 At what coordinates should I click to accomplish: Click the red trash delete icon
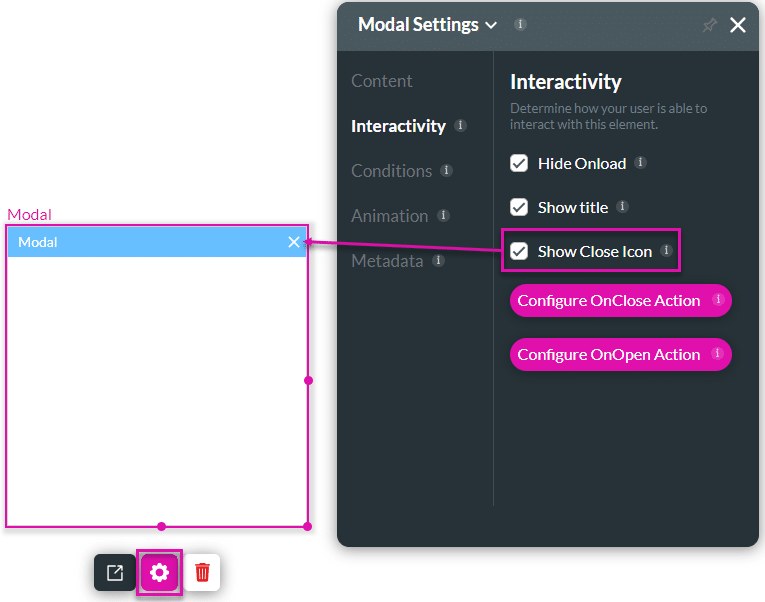click(203, 573)
